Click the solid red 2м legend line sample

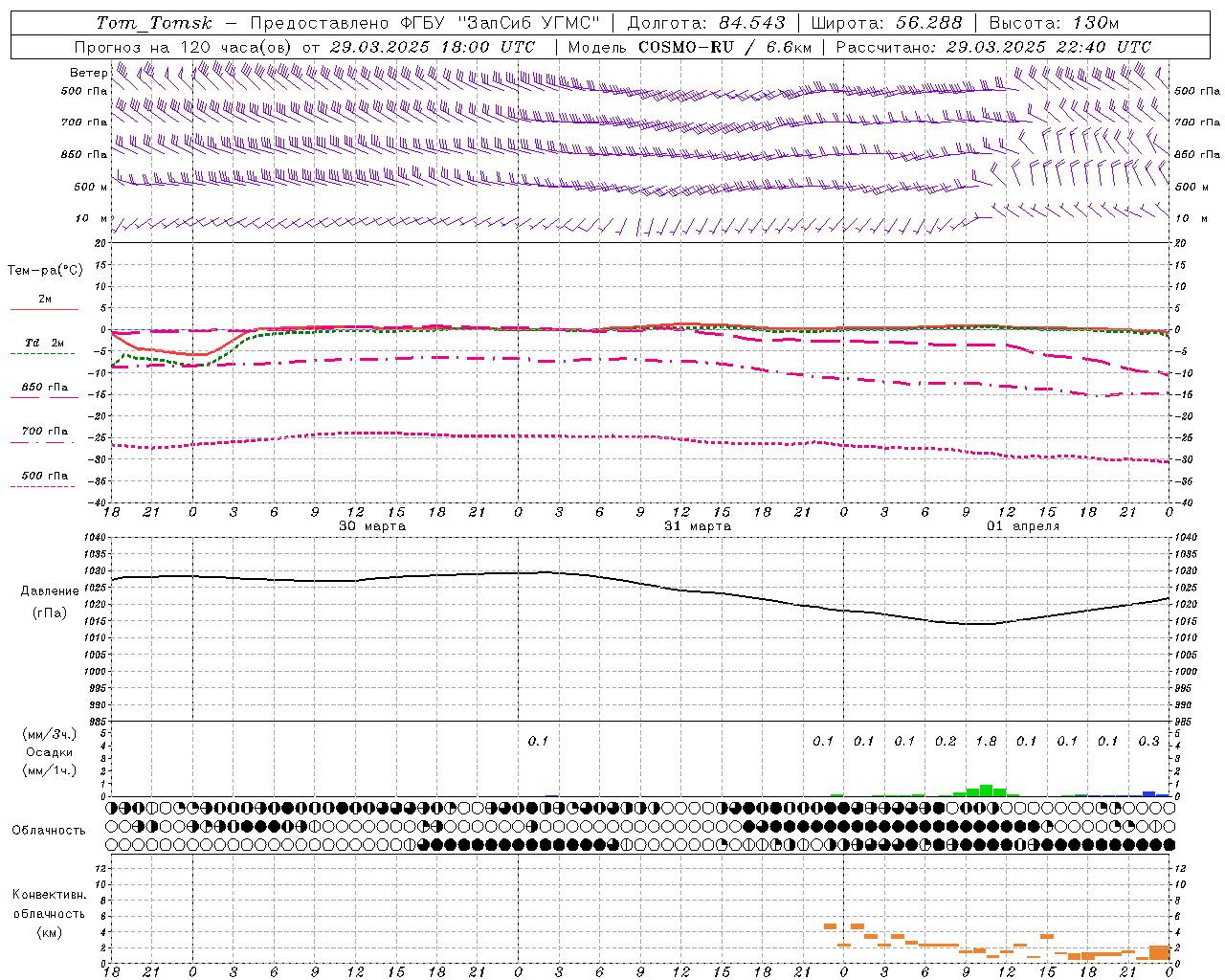[44, 309]
